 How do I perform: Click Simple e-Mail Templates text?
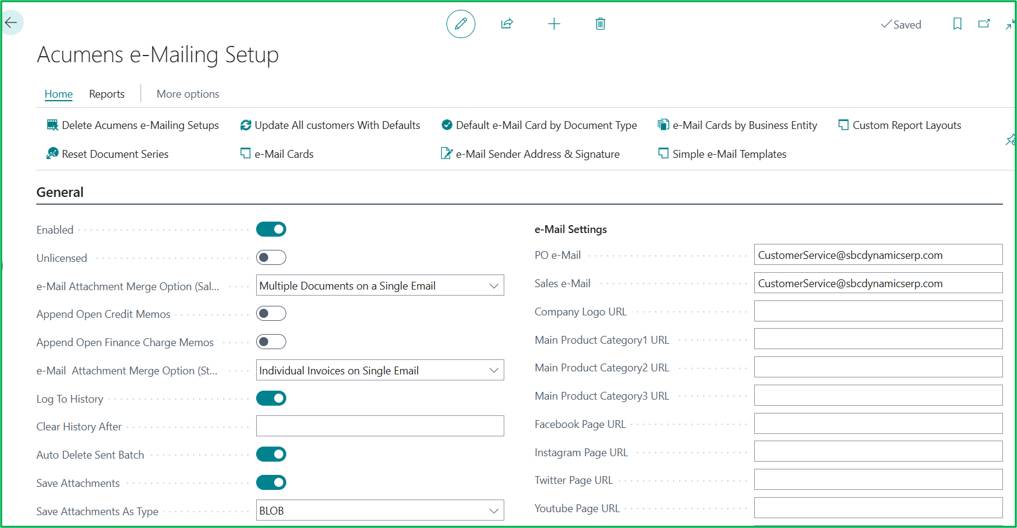(729, 154)
